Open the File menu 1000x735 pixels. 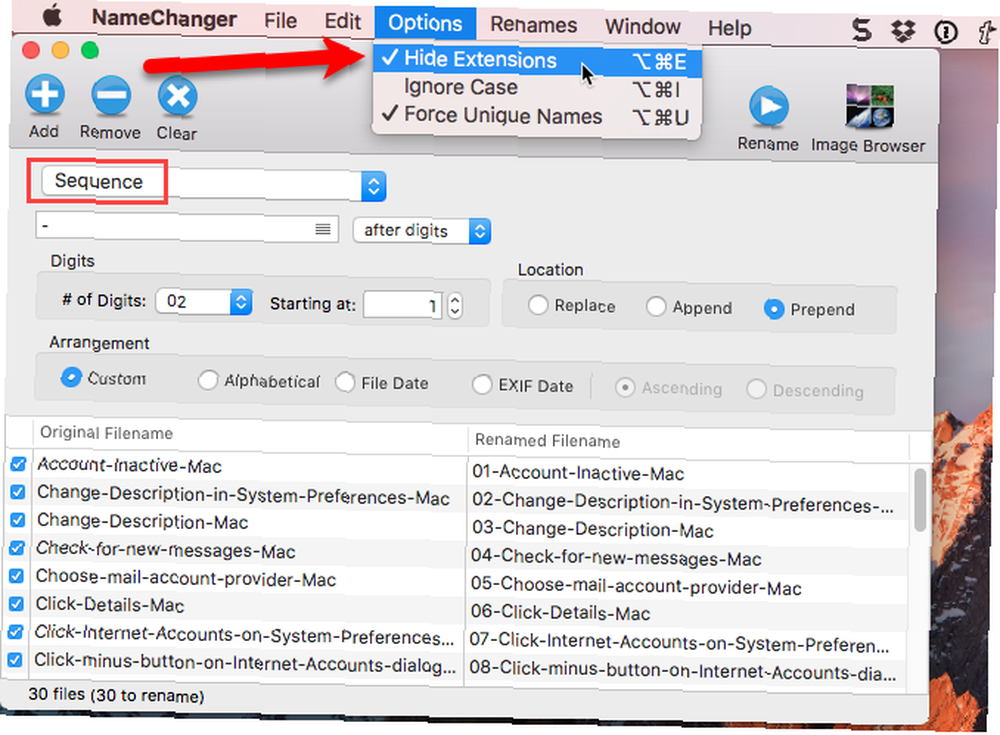click(281, 20)
